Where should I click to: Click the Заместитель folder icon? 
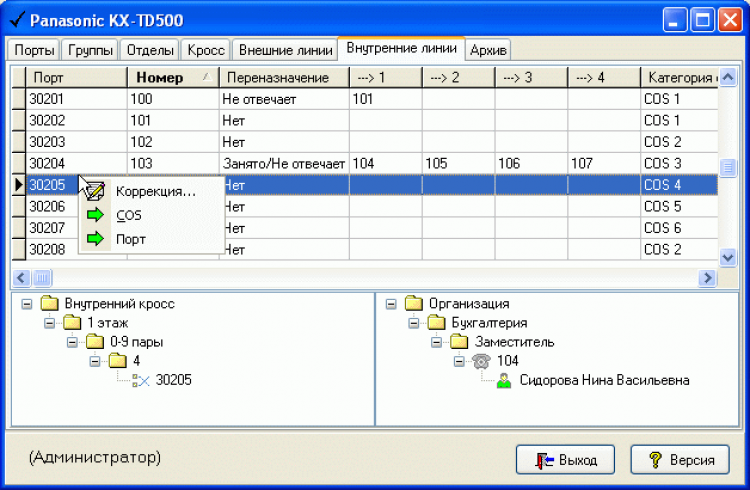pyautogui.click(x=459, y=341)
